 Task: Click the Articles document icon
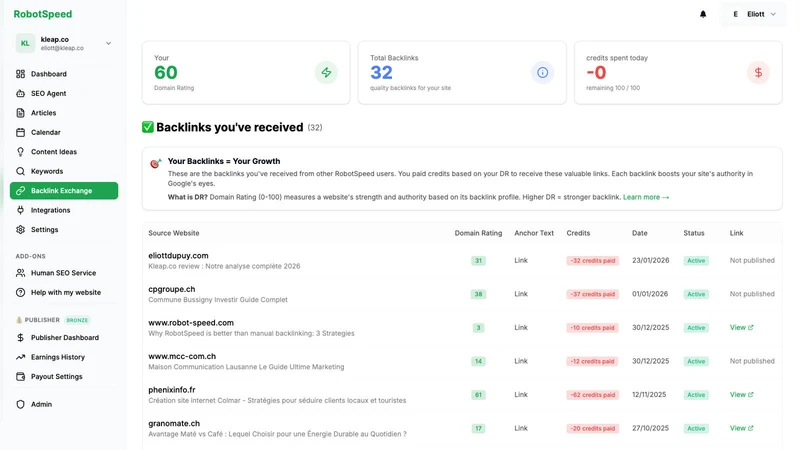coord(20,113)
